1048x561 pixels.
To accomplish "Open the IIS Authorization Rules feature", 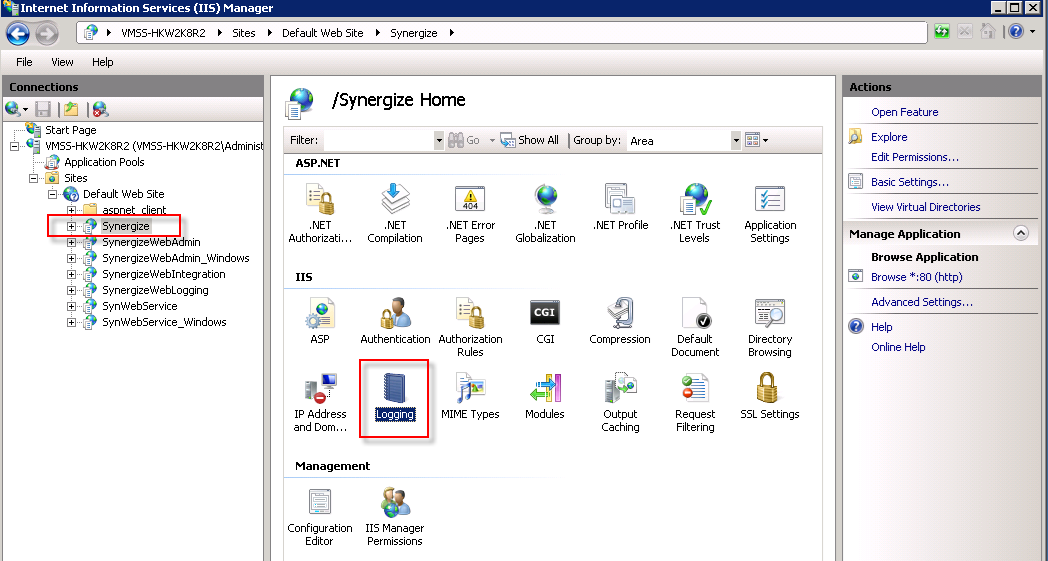I will (x=470, y=328).
